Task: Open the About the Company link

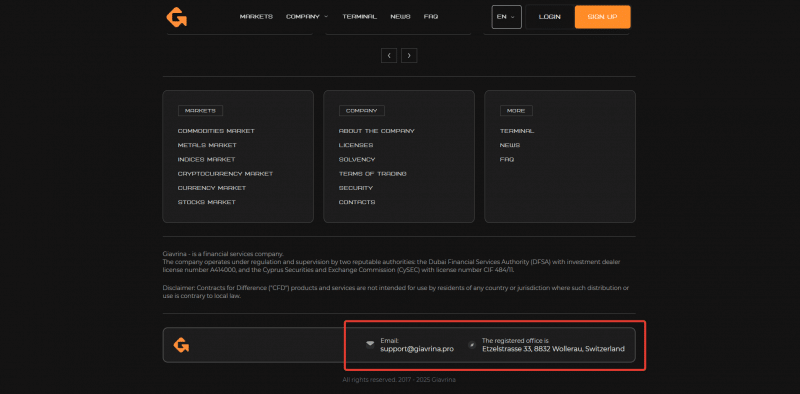Action: tap(377, 131)
